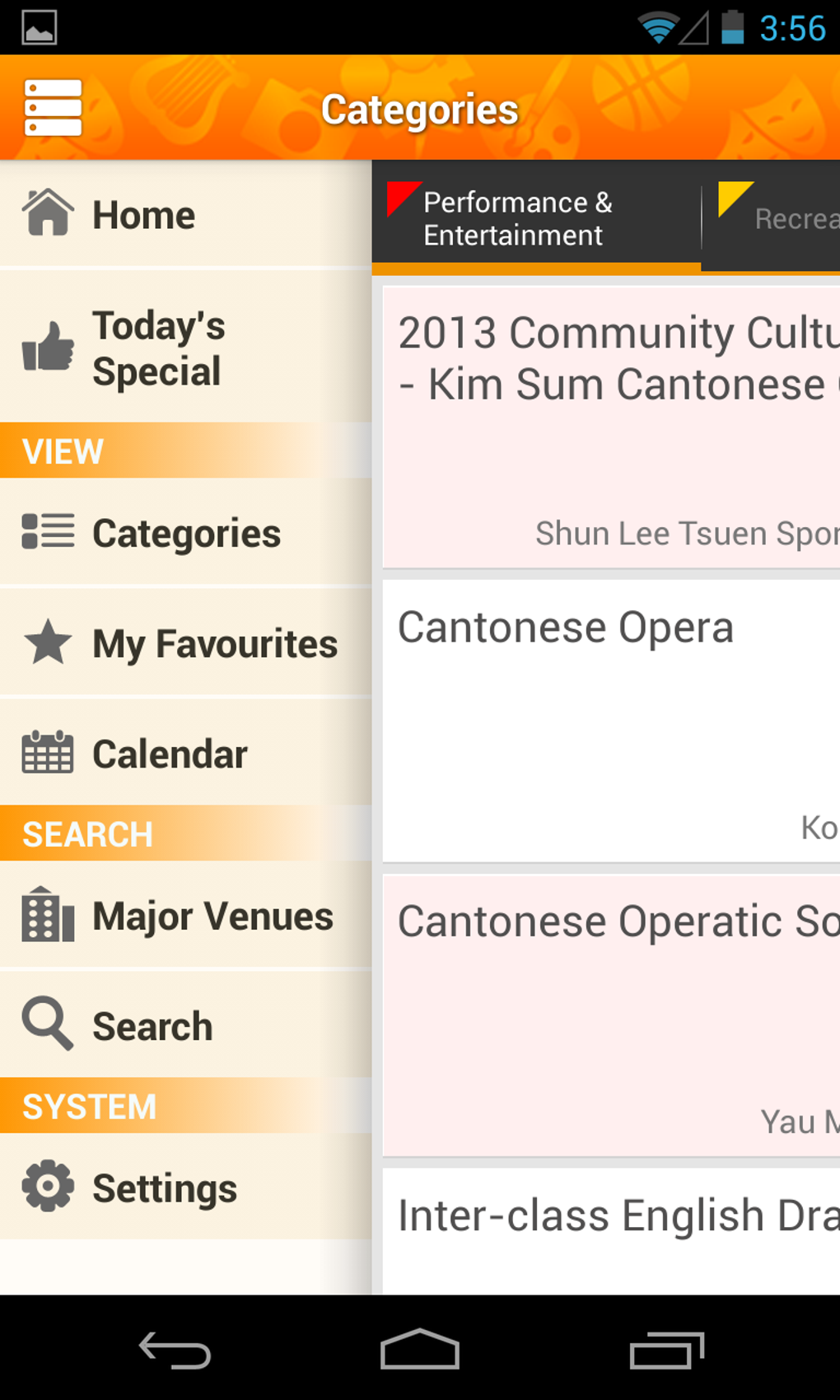Tap the Settings gear icon
The width and height of the screenshot is (840, 1400).
[48, 1186]
